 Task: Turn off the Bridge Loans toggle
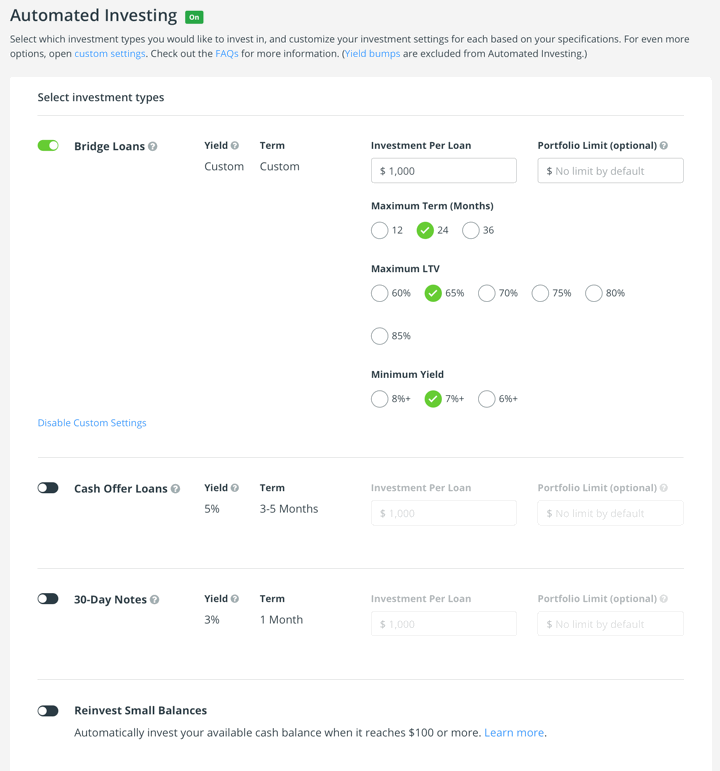(x=48, y=146)
